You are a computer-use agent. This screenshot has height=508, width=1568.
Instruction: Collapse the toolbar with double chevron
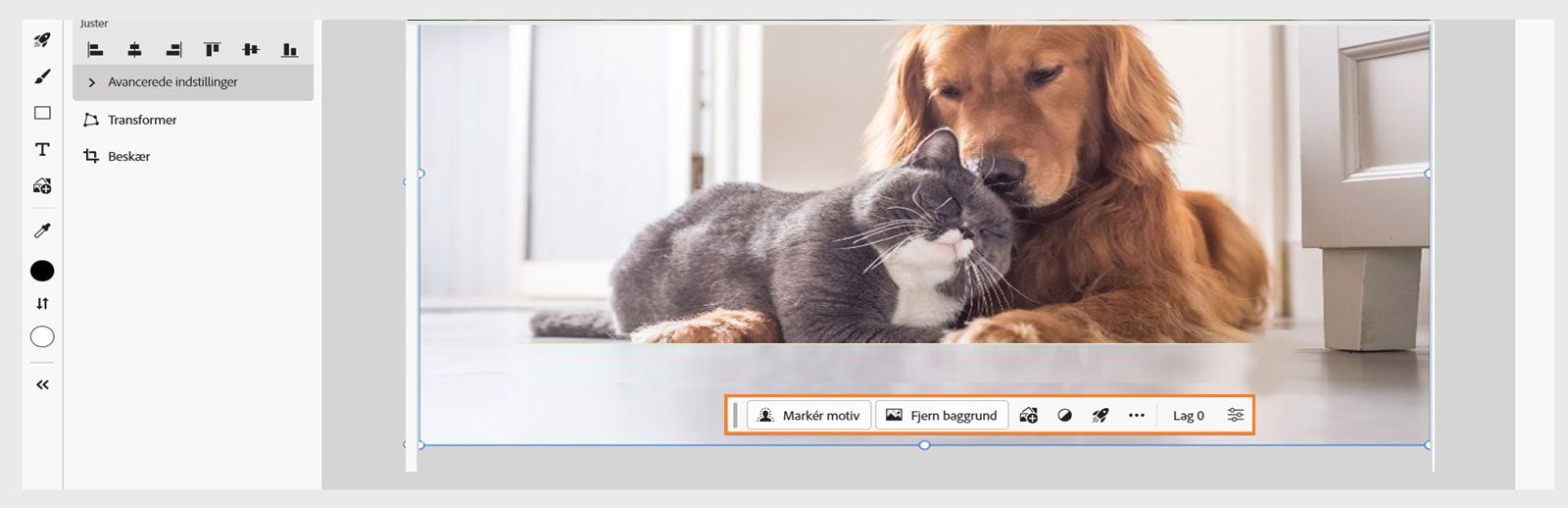click(42, 384)
